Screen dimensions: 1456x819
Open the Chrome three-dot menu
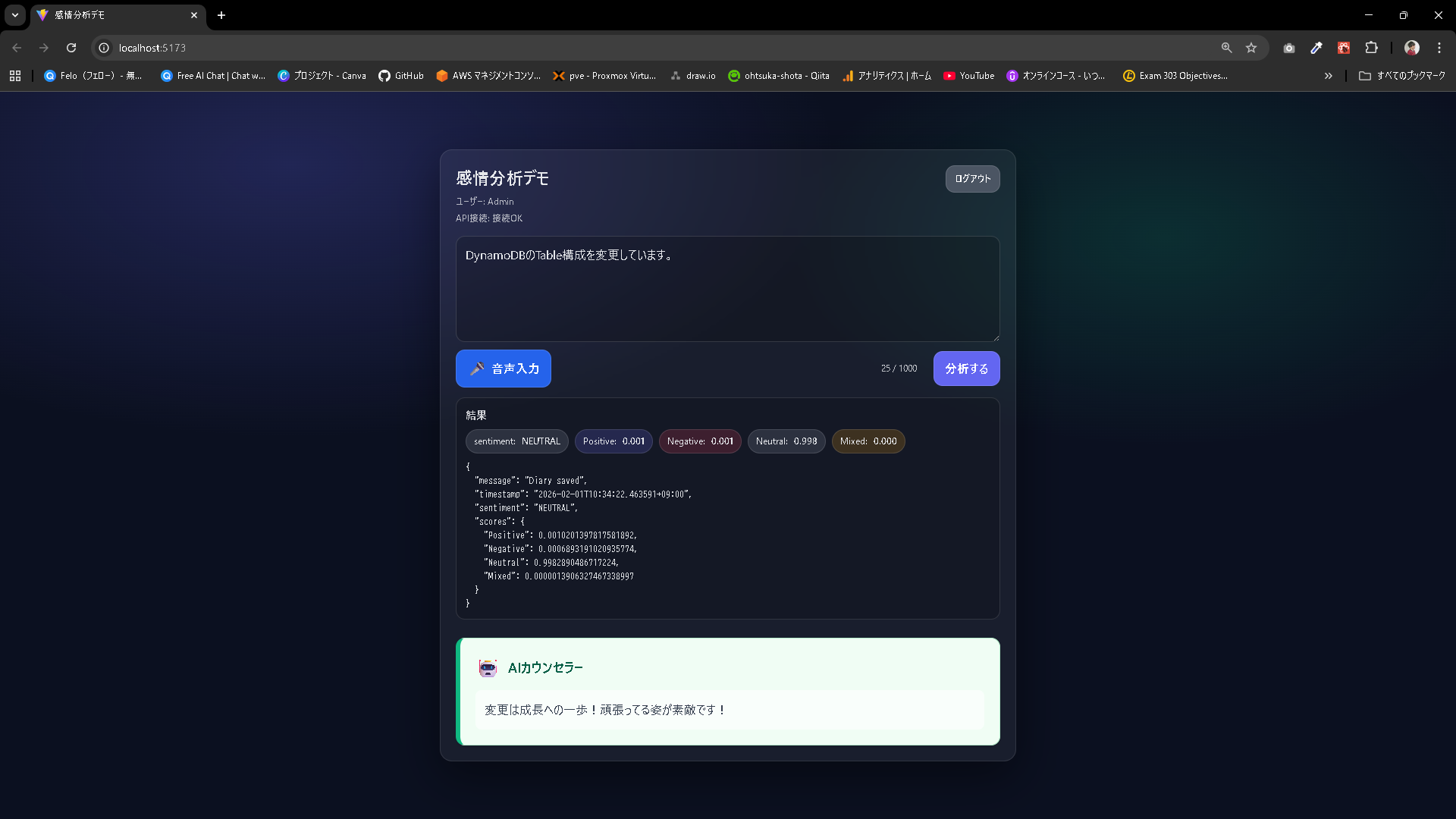click(x=1439, y=48)
